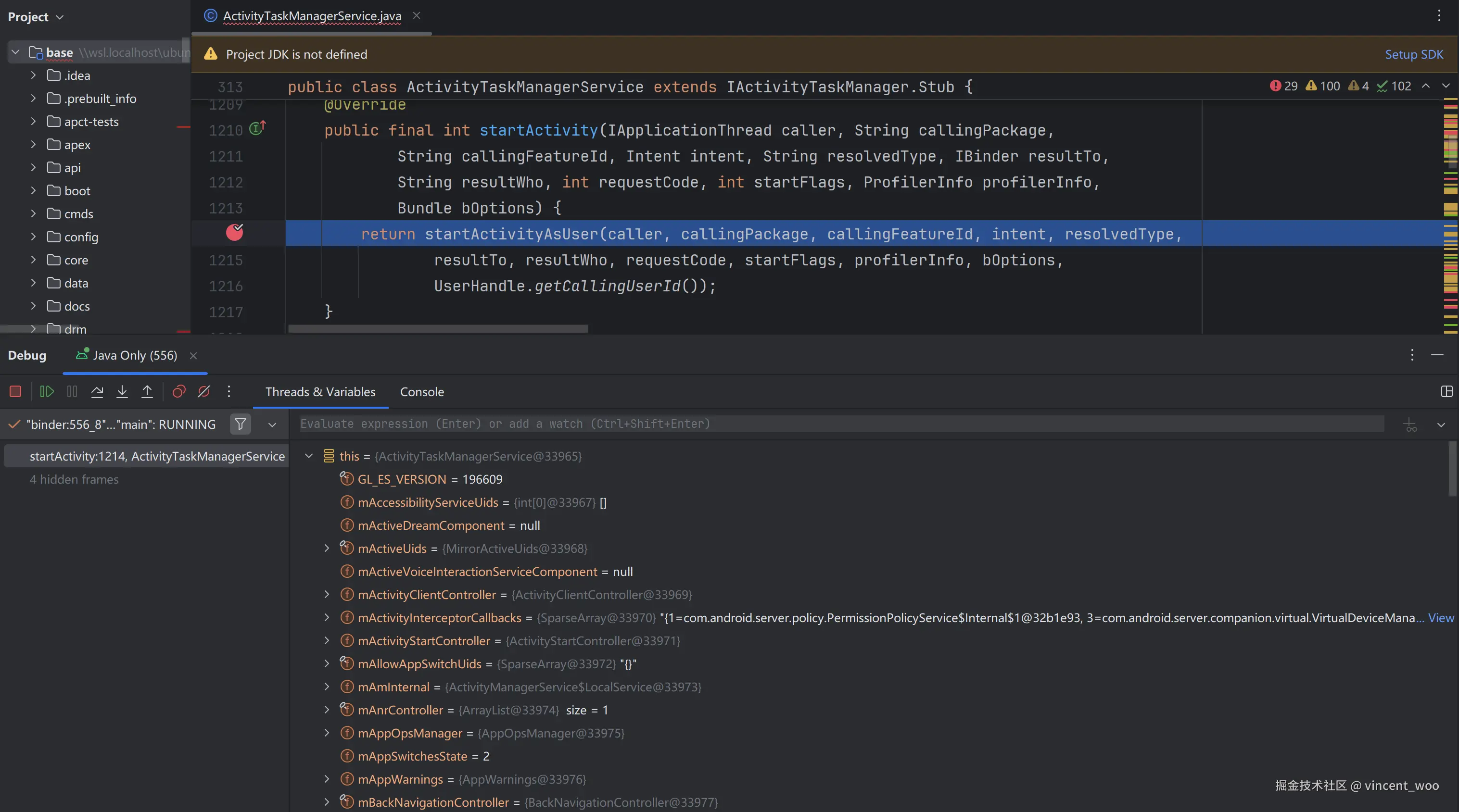Toggle the thread frames filter button

[240, 425]
